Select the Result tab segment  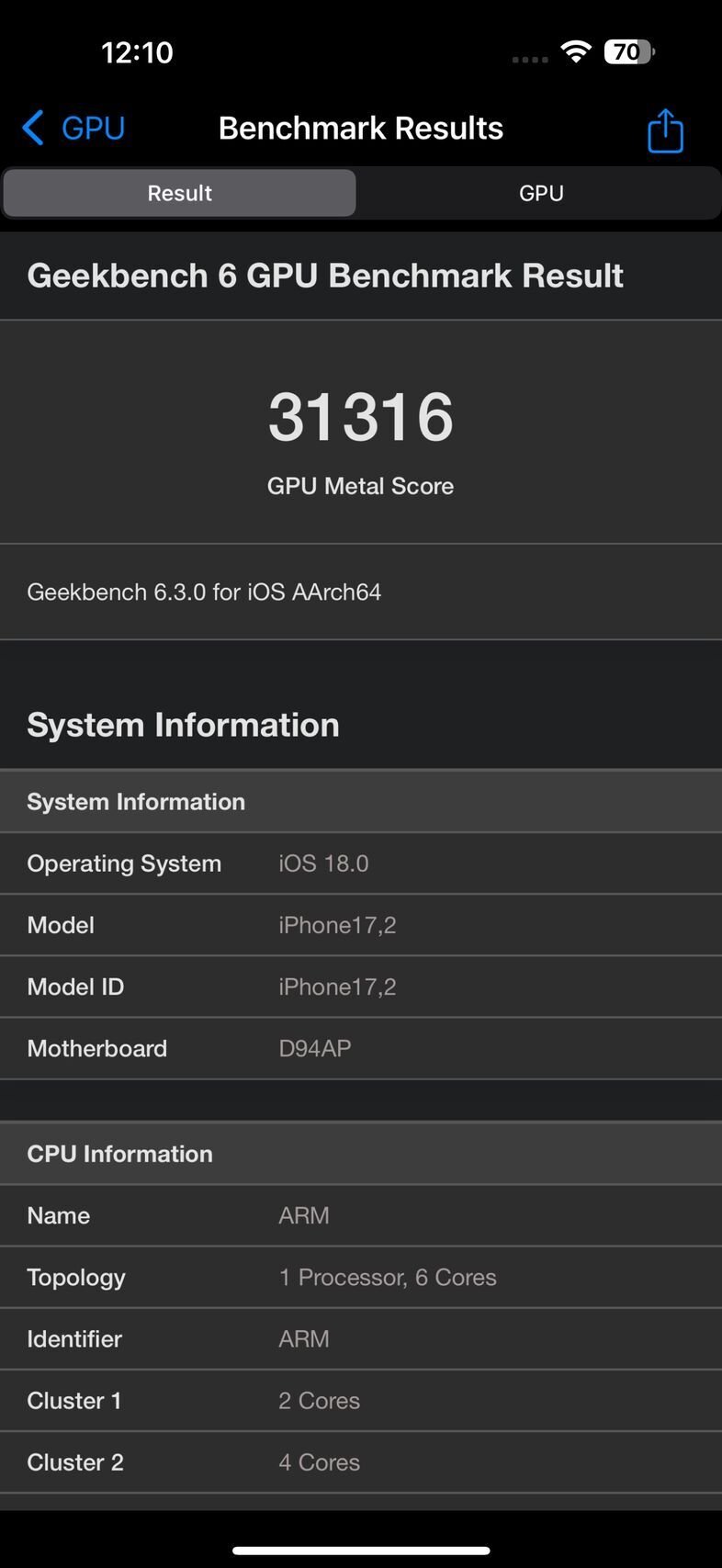pos(179,193)
